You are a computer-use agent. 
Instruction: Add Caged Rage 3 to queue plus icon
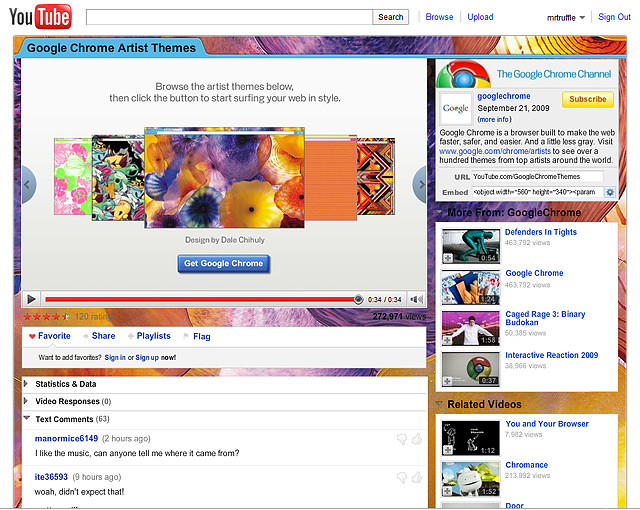[x=448, y=340]
